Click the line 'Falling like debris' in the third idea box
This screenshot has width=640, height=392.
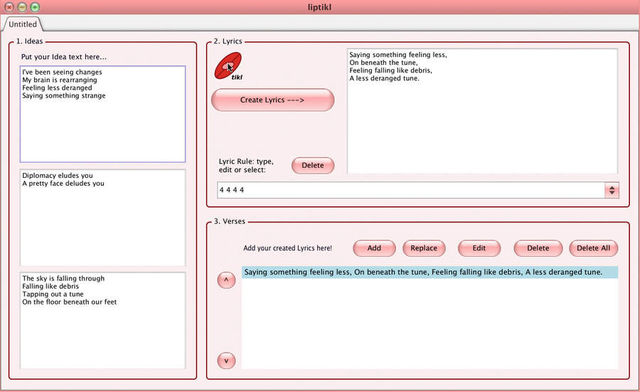51,286
